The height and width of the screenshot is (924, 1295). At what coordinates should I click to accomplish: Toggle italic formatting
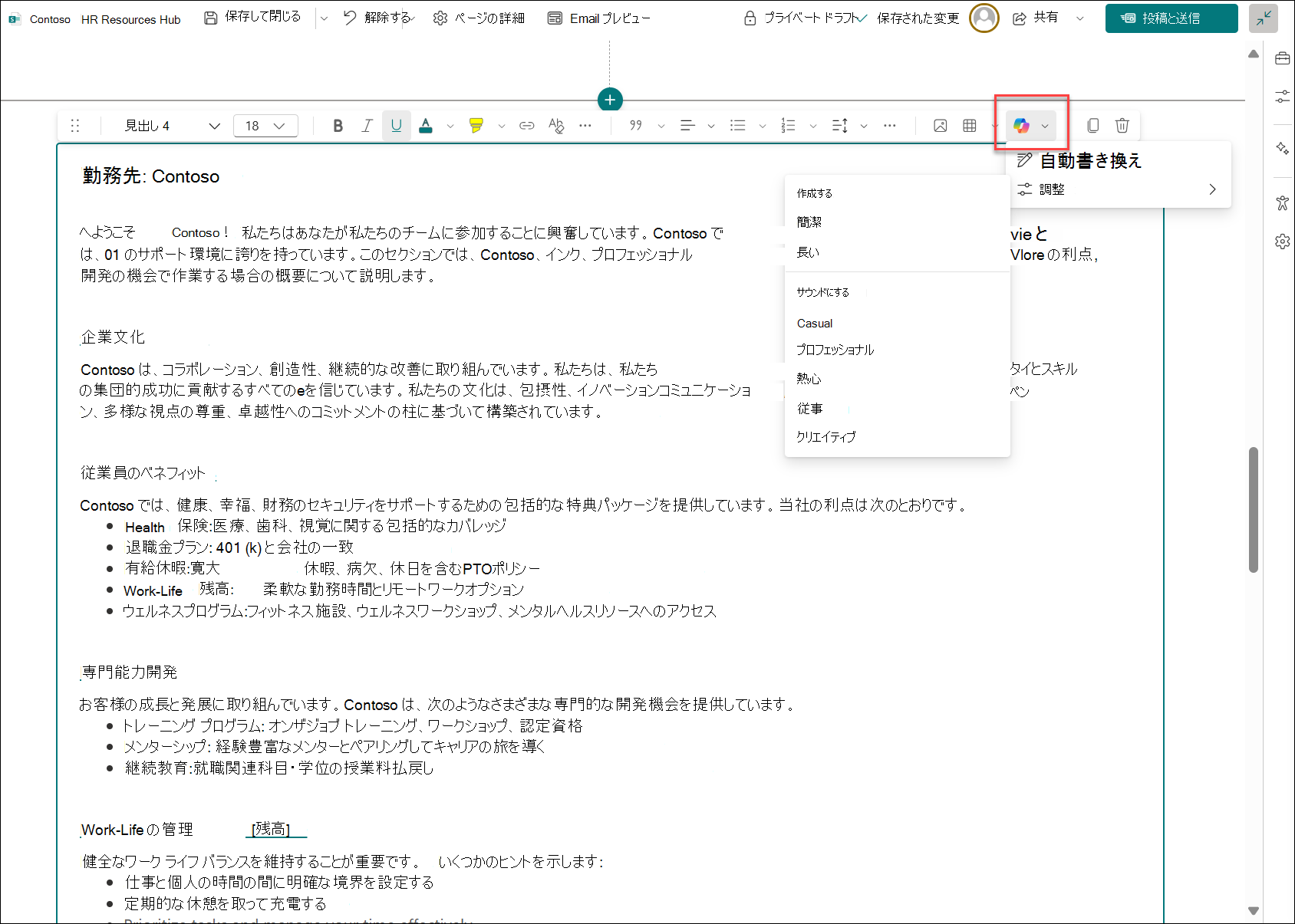tap(367, 126)
